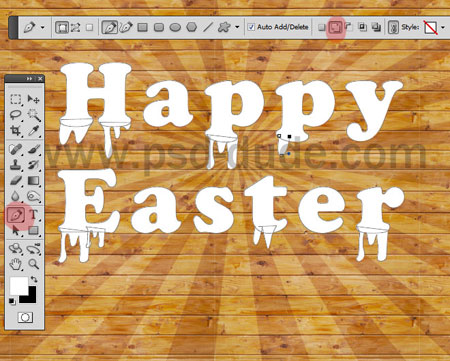Select the History Brush tool
Screen dimensions: 450x361
point(33,165)
